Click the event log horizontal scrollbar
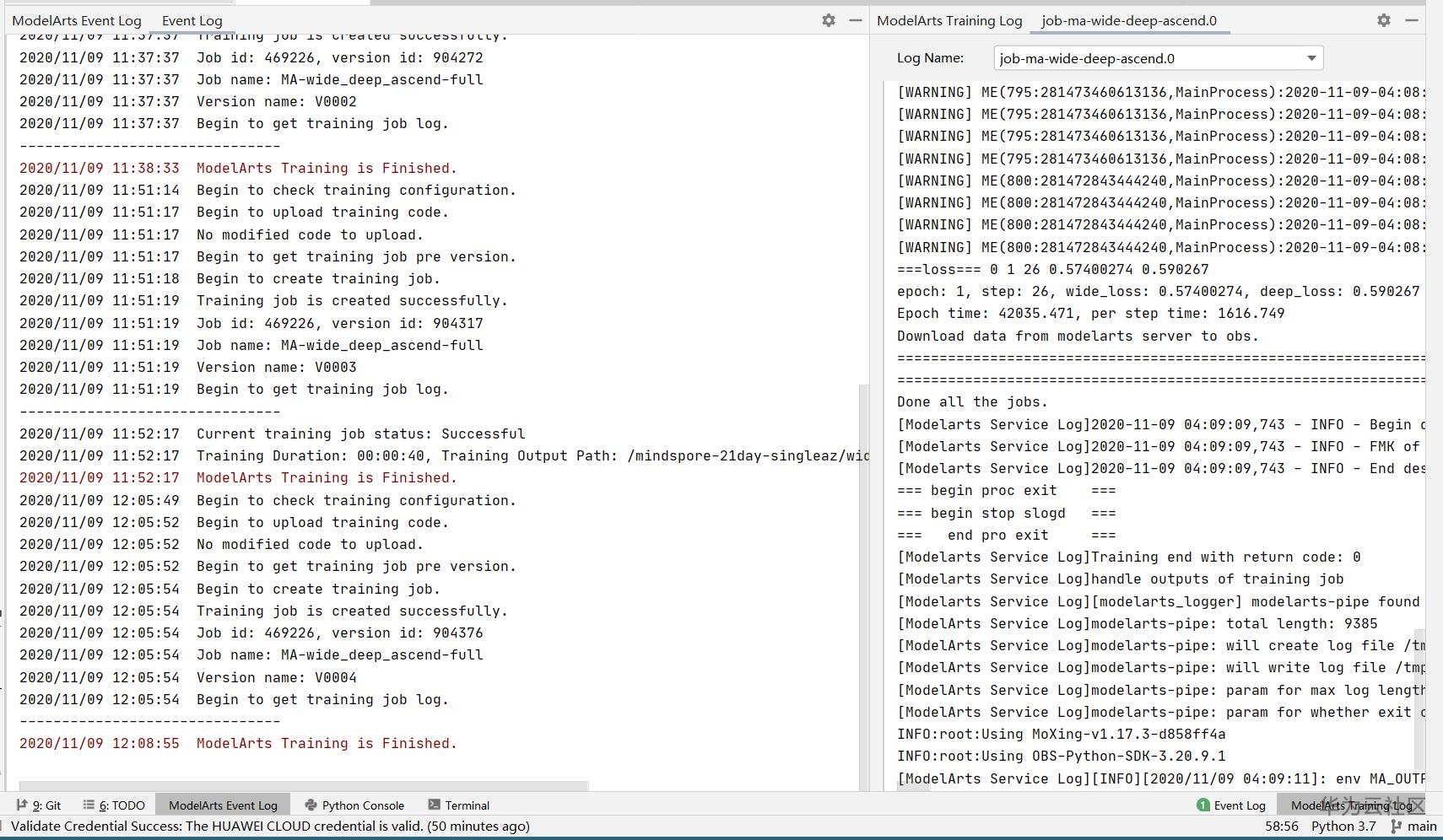This screenshot has height=840, width=1443. coord(304,786)
